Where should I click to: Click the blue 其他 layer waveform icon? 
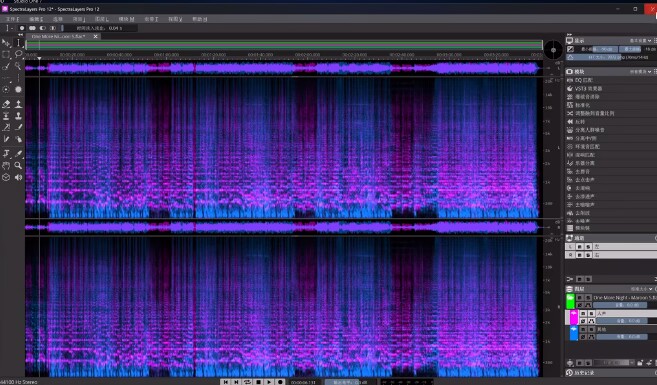tap(574, 333)
